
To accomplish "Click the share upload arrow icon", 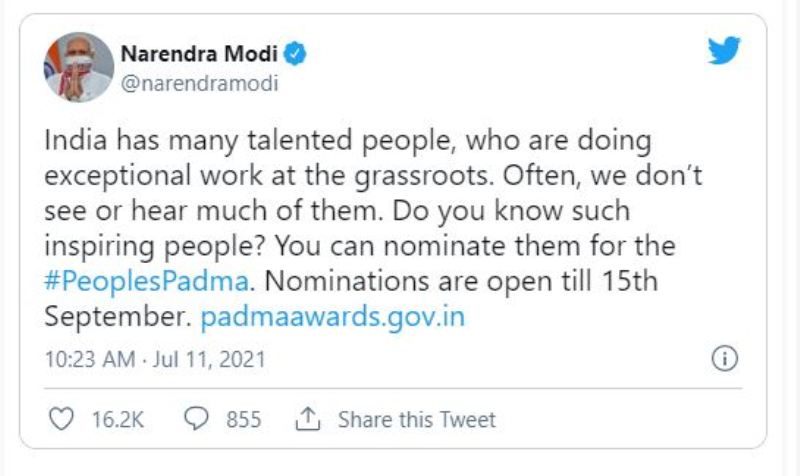I will [309, 419].
